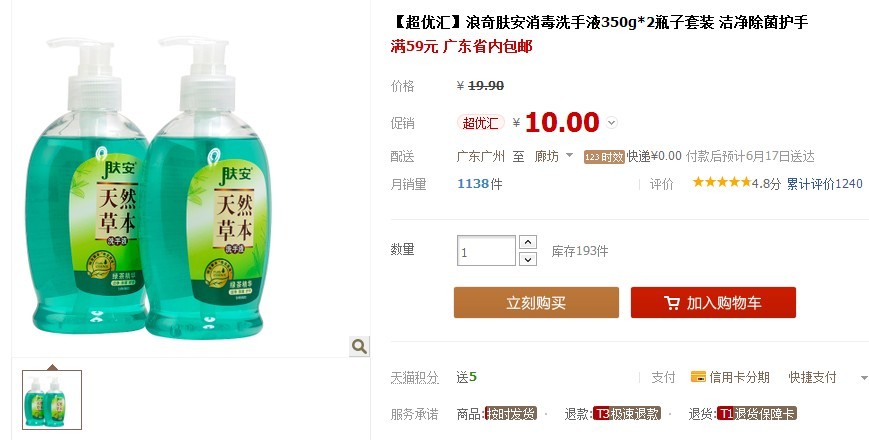Select the product thumbnail below main image
Image resolution: width=869 pixels, height=440 pixels.
click(x=52, y=400)
